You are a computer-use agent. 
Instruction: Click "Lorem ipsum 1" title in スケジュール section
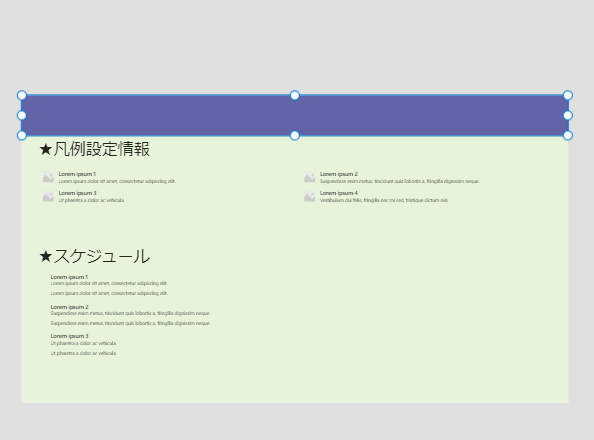coord(69,277)
